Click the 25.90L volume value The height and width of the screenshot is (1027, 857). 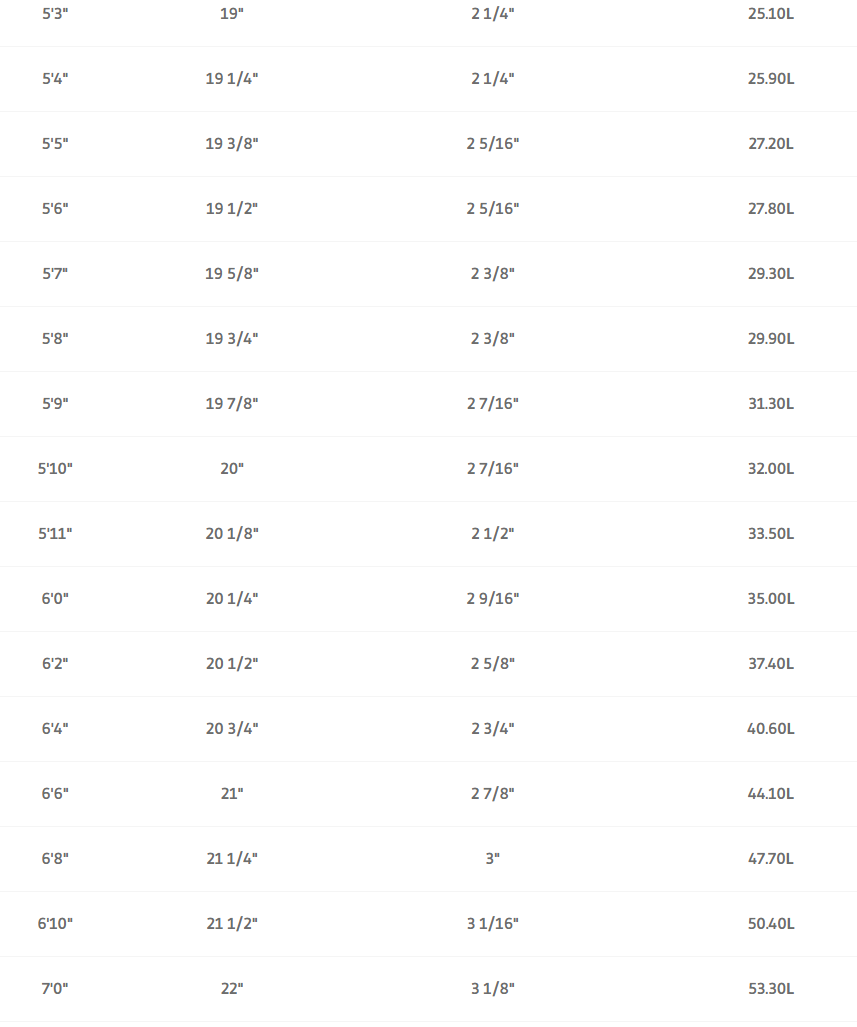[771, 79]
